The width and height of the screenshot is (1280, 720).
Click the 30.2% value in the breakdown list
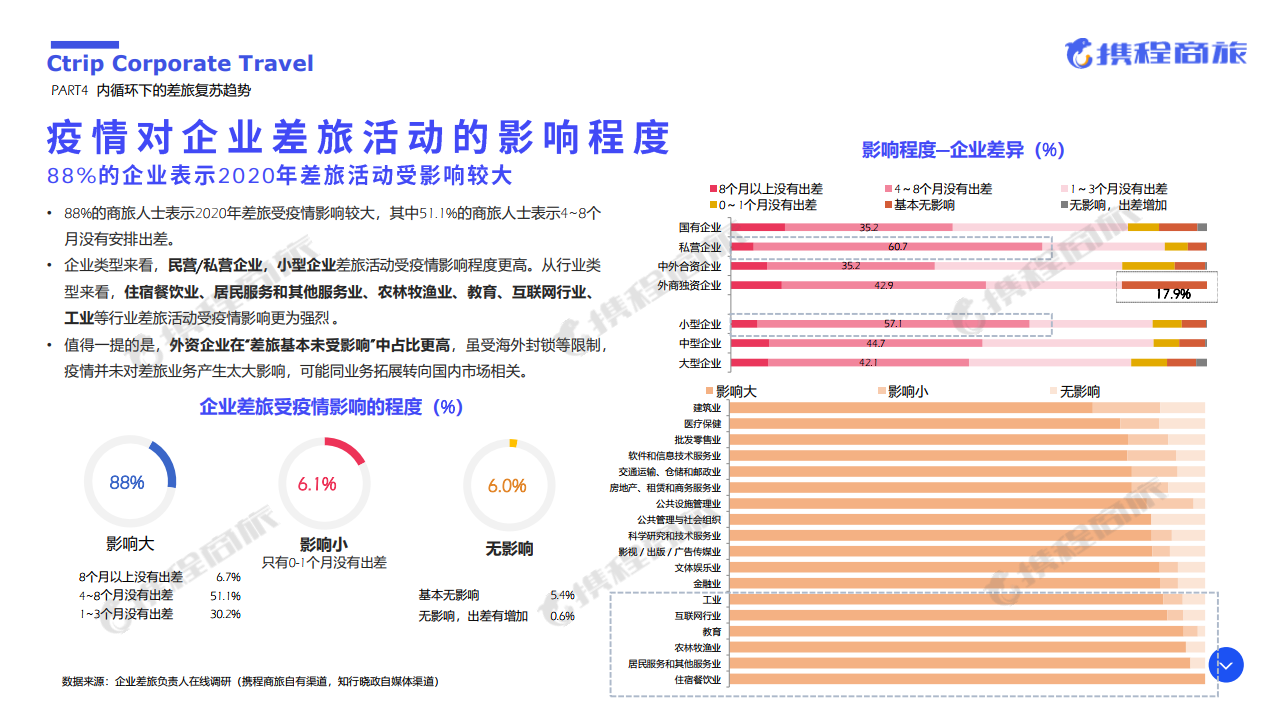[225, 614]
